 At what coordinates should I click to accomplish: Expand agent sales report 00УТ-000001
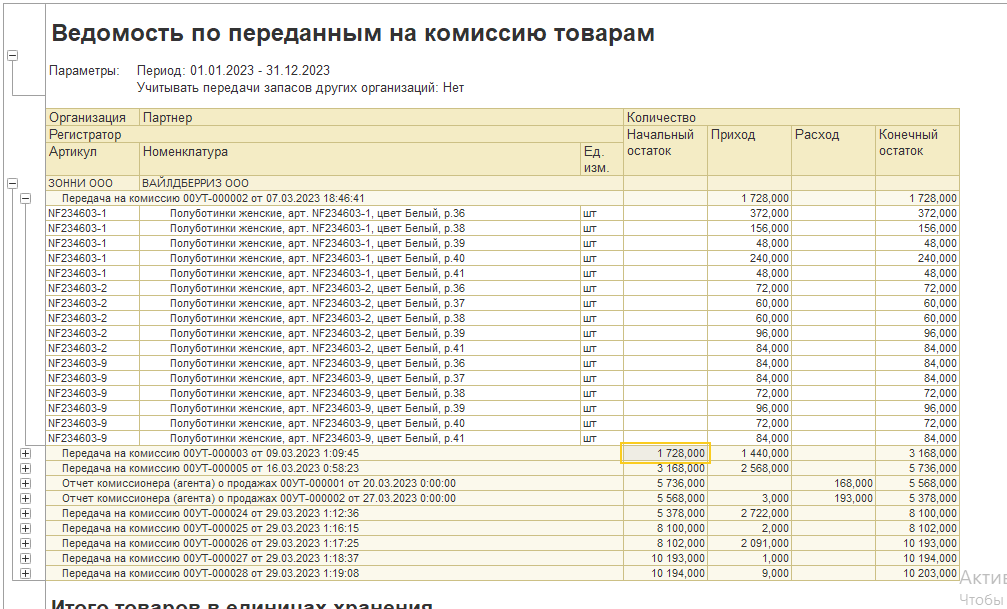tap(25, 483)
